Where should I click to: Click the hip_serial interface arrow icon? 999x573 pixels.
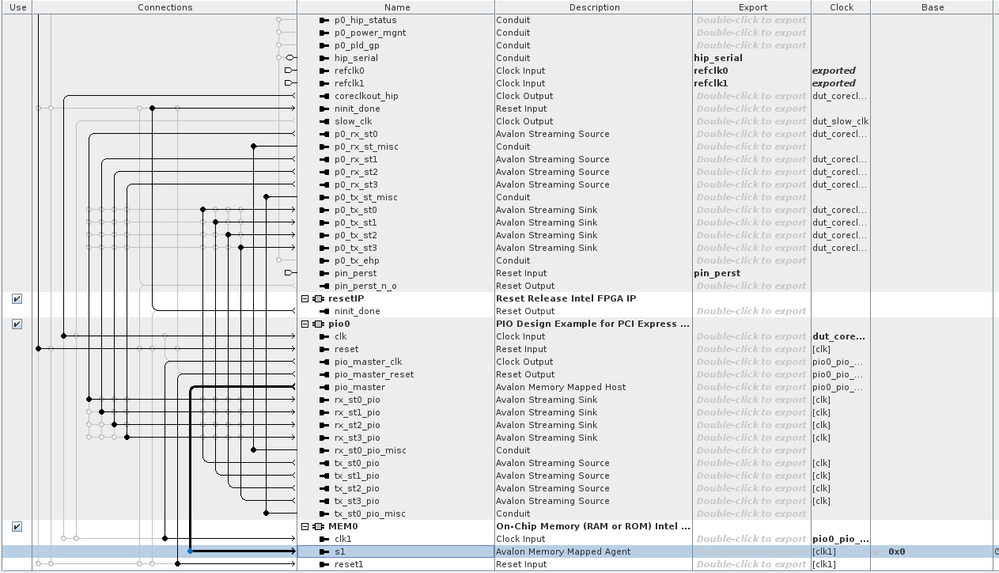[x=324, y=58]
